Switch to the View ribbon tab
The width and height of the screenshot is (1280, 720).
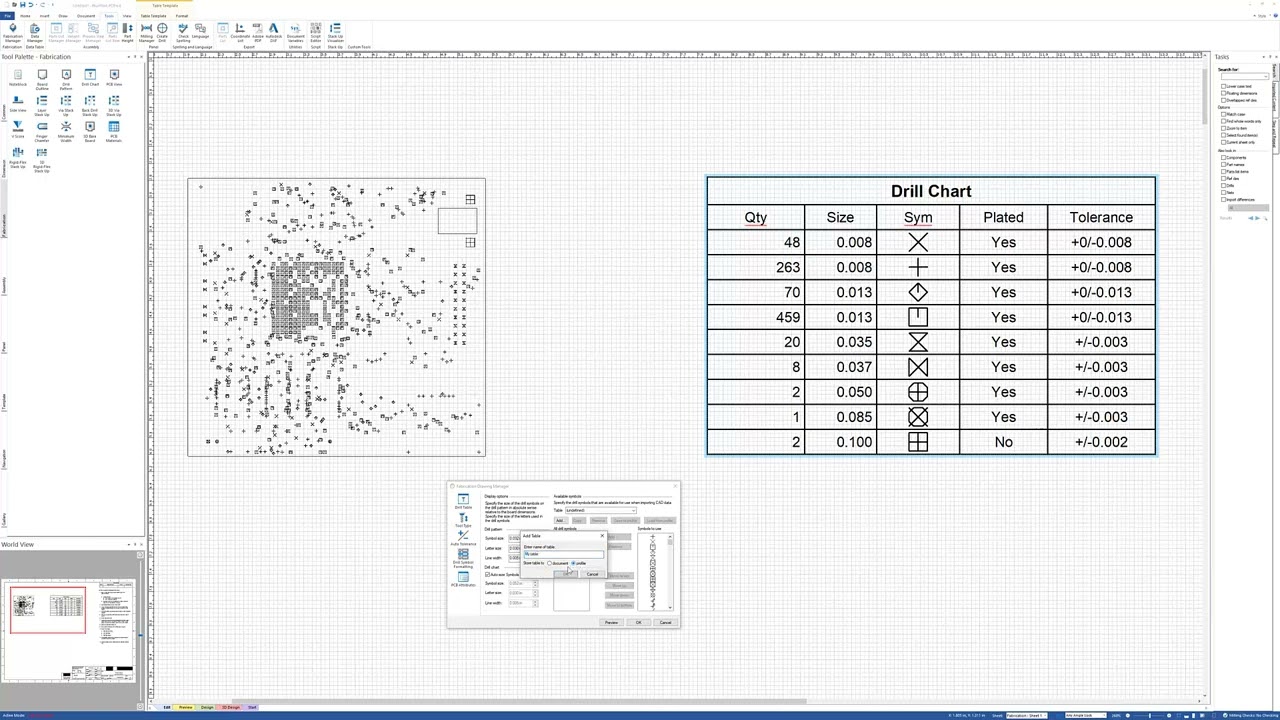tap(127, 16)
